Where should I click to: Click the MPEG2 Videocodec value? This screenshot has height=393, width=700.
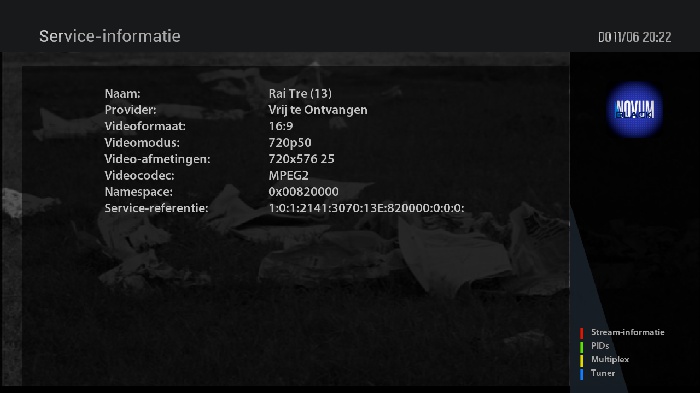pos(288,176)
